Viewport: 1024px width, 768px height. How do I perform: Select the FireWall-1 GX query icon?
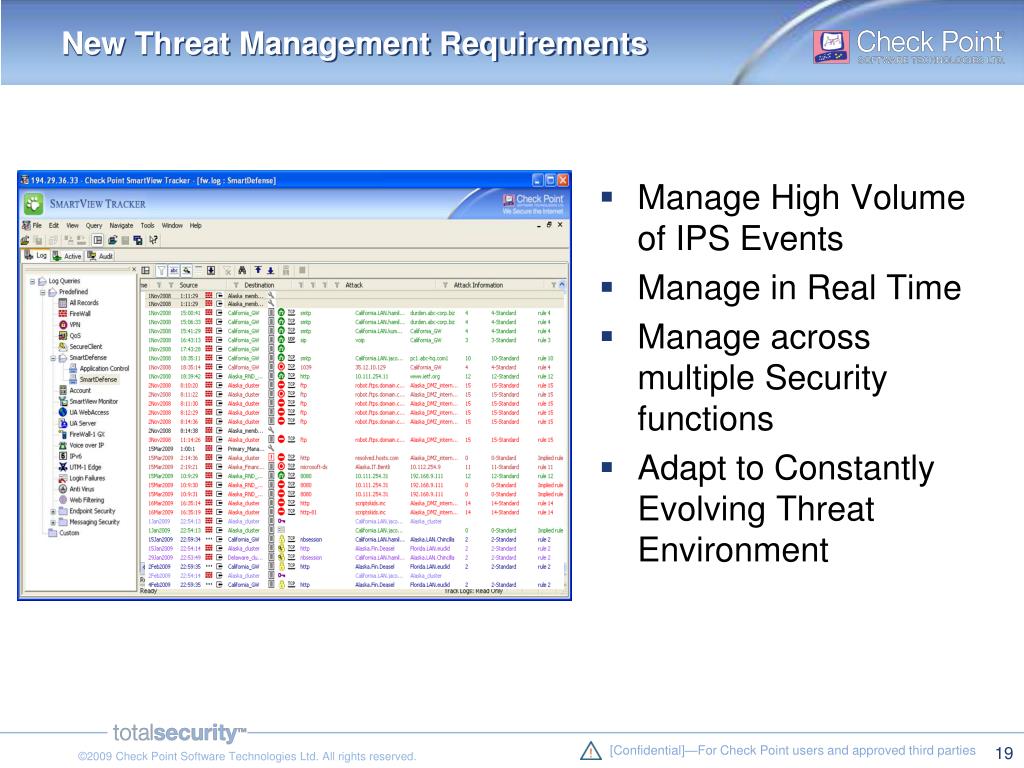pyautogui.click(x=63, y=434)
